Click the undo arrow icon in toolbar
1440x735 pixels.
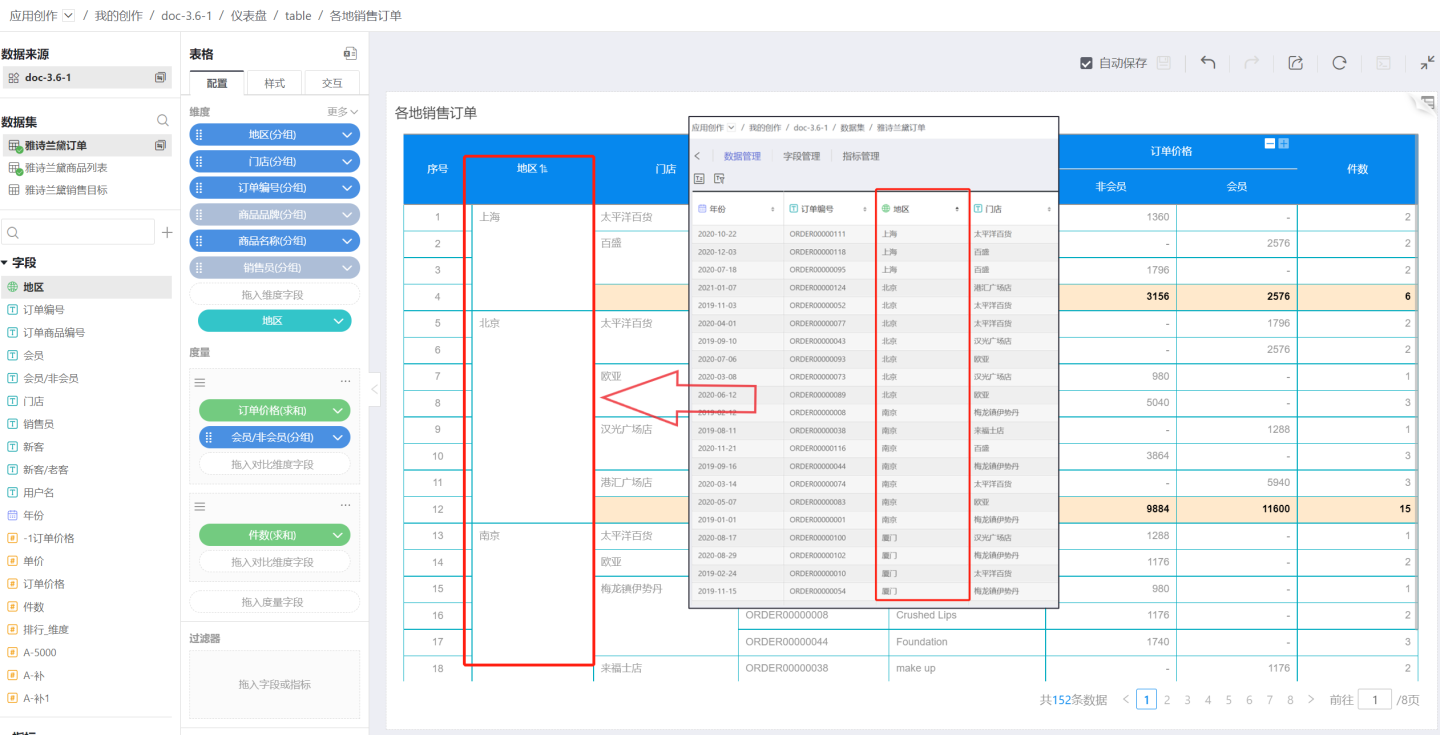(x=1208, y=63)
